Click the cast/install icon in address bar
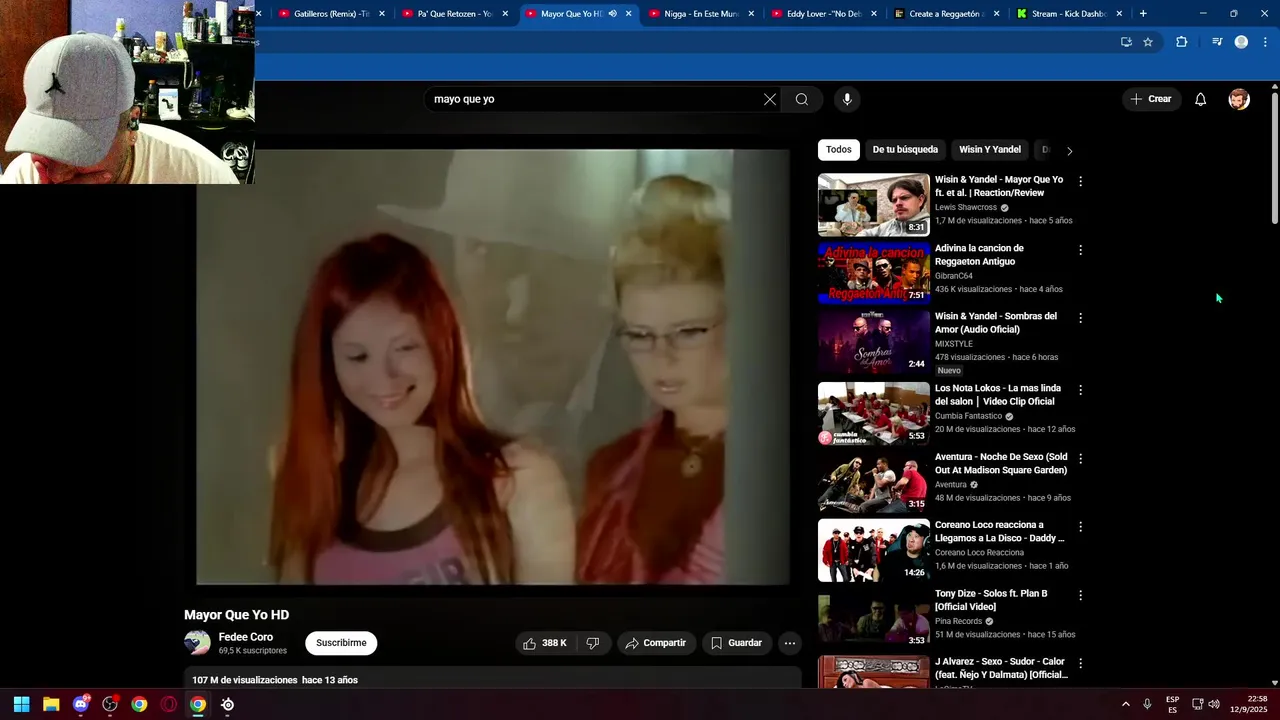The height and width of the screenshot is (720, 1280). pyautogui.click(x=1126, y=42)
